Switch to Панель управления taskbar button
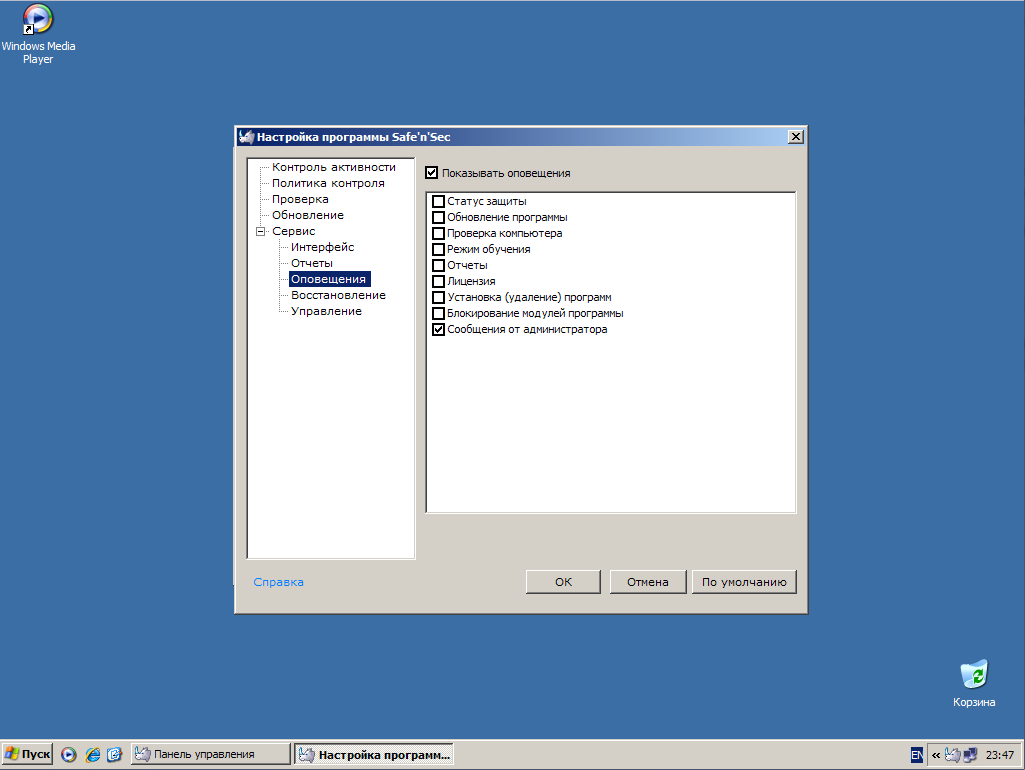 tap(210, 754)
